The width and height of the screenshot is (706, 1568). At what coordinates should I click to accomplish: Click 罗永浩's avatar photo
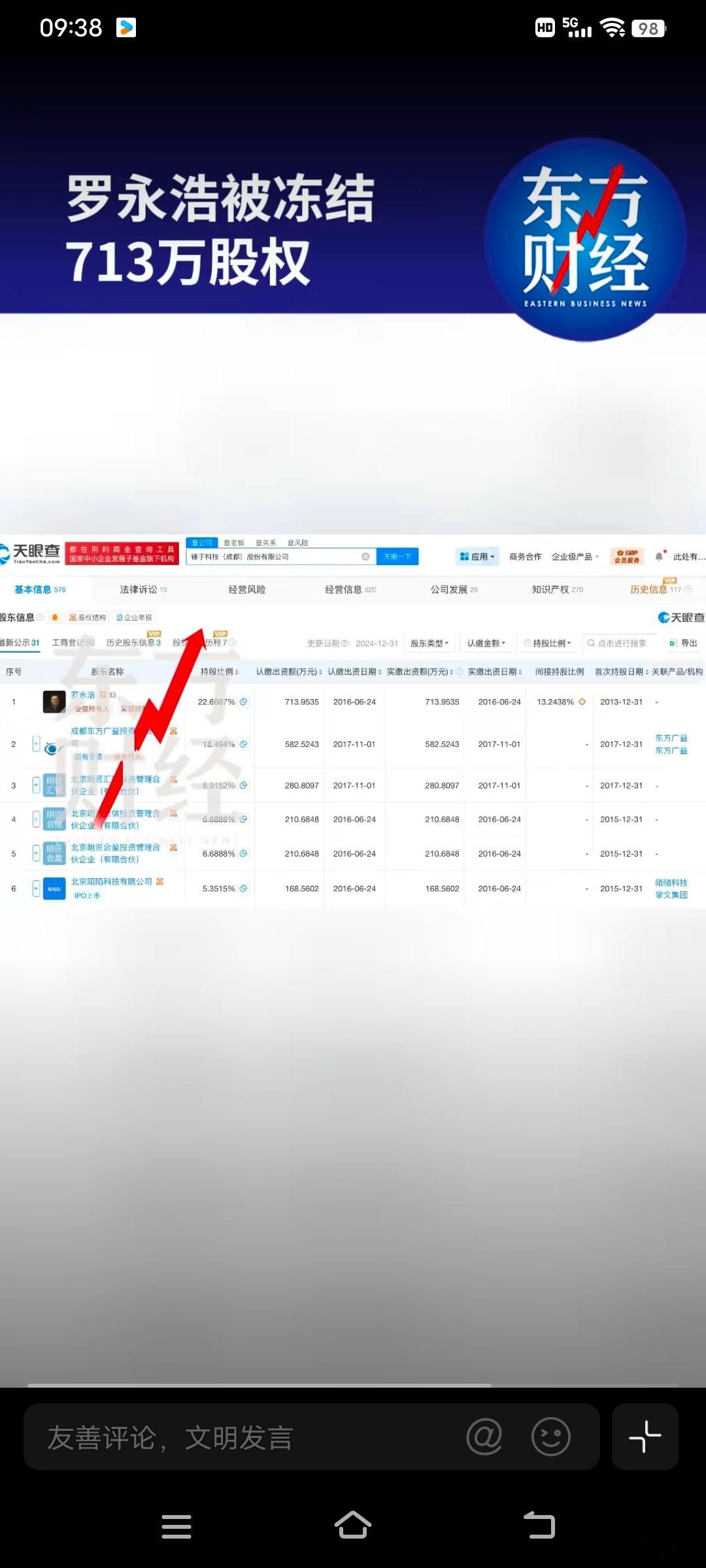coord(54,702)
